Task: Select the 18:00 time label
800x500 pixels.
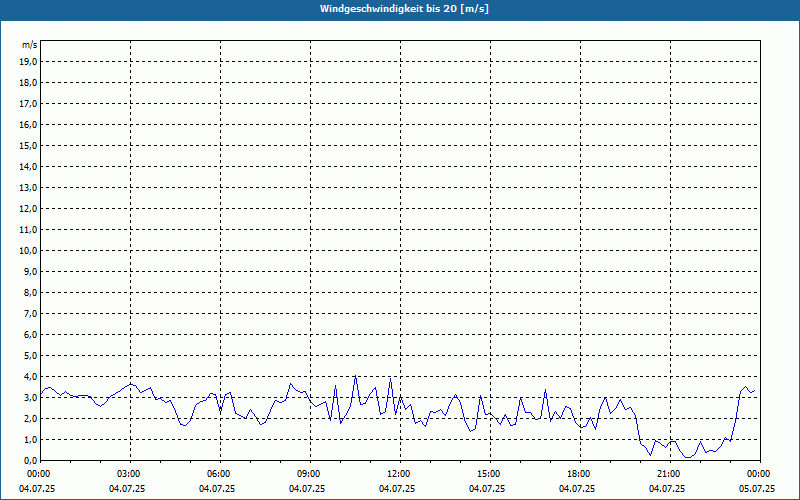Action: point(577,474)
